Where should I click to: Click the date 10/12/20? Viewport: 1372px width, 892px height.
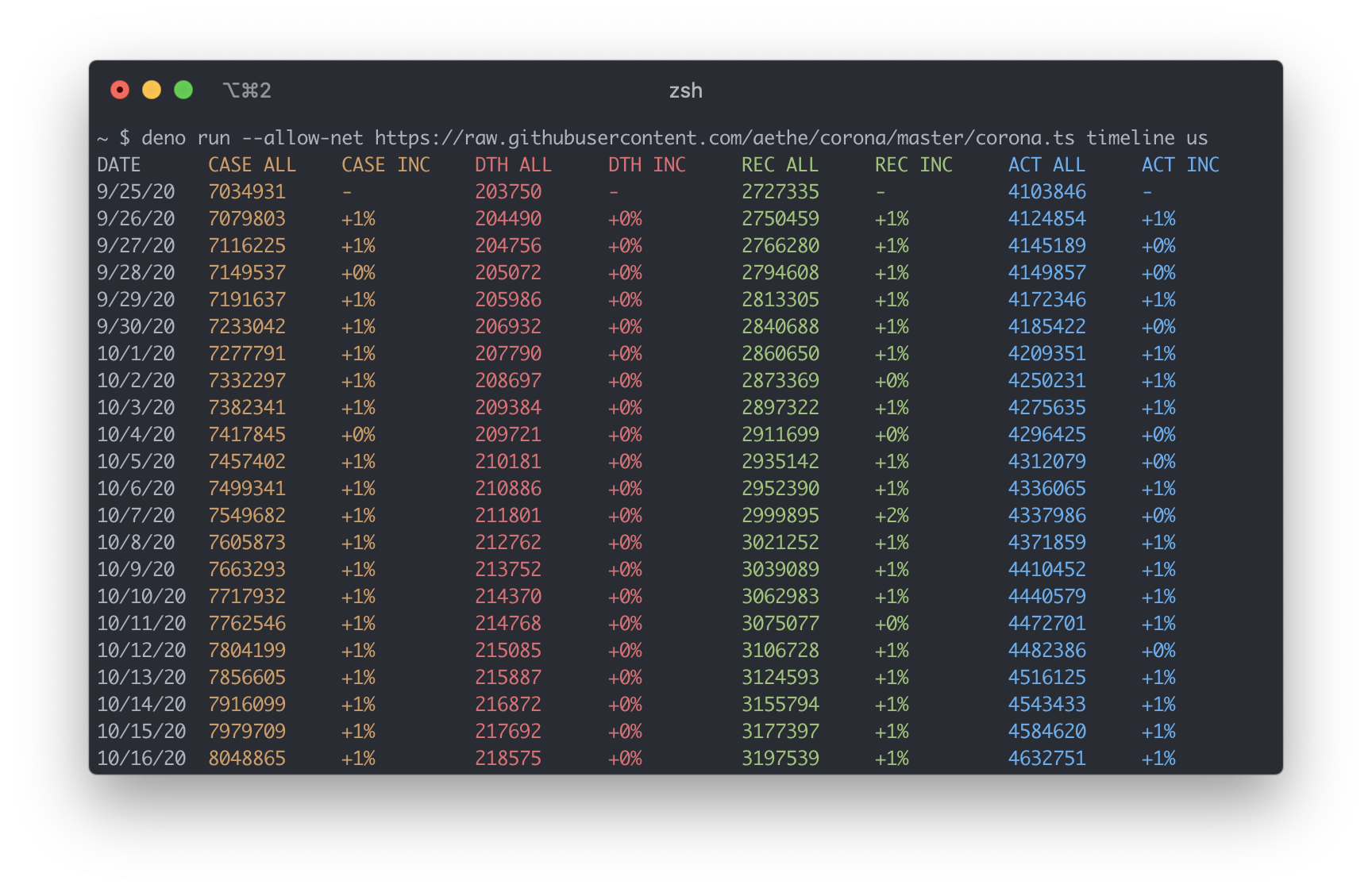point(141,651)
